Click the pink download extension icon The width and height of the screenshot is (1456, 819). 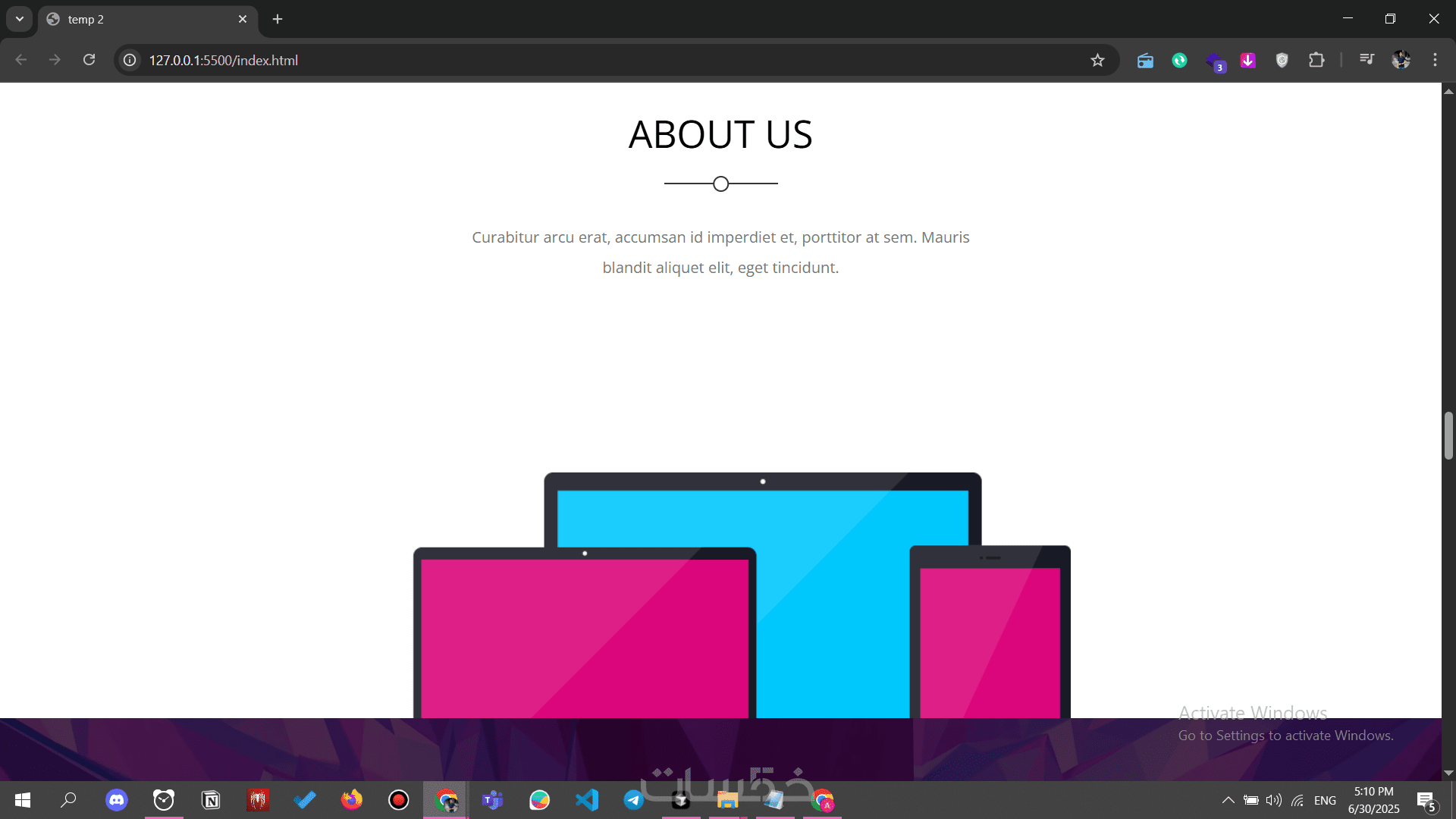tap(1247, 60)
